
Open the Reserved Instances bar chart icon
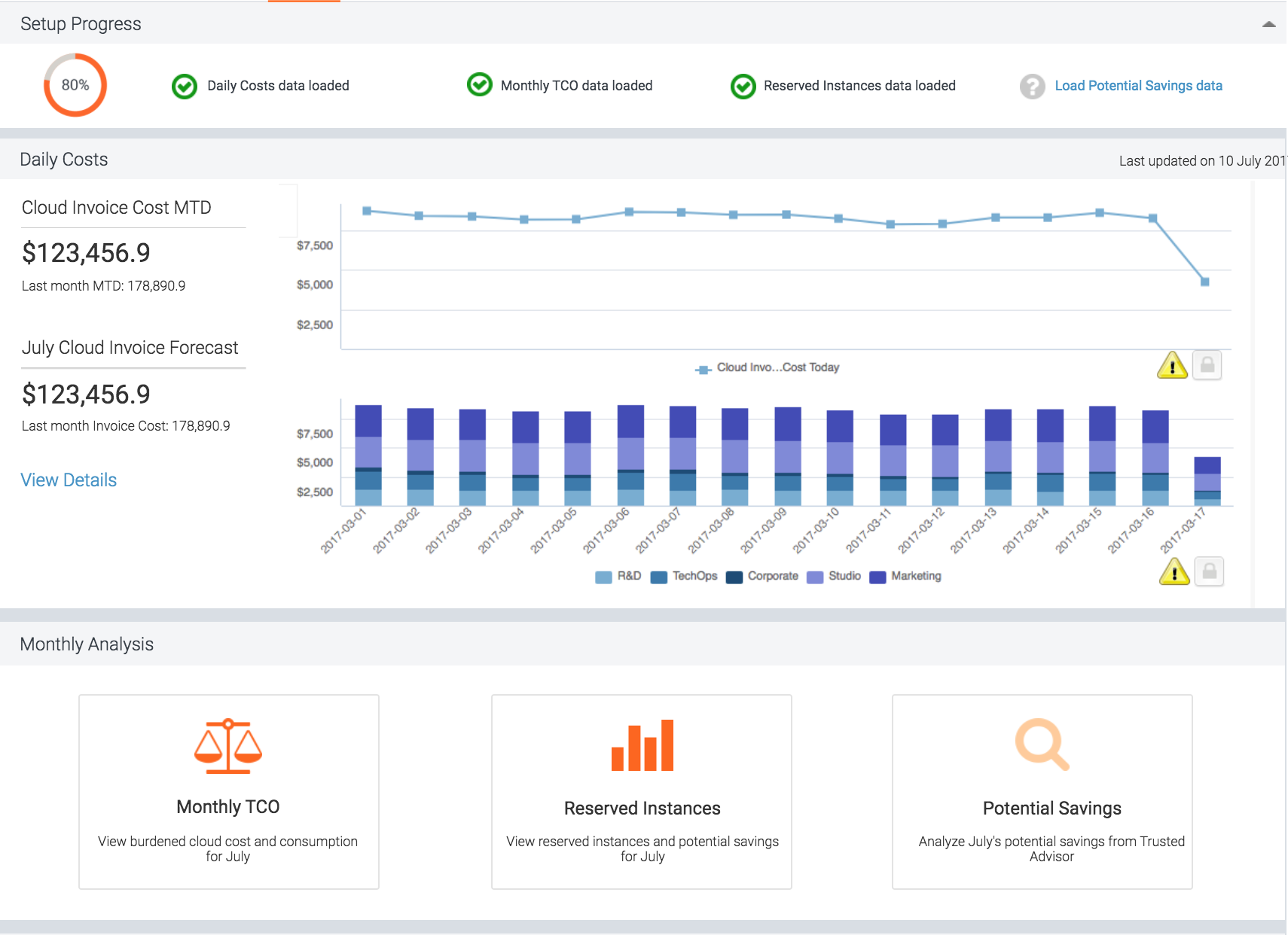(x=642, y=745)
